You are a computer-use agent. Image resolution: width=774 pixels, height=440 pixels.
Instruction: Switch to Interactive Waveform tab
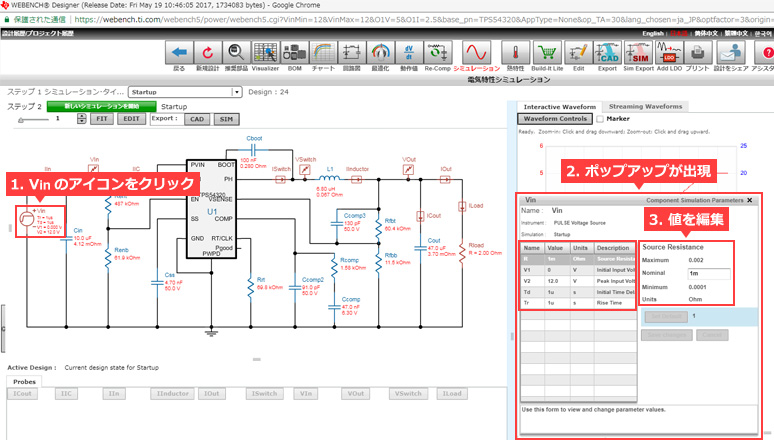pos(559,107)
